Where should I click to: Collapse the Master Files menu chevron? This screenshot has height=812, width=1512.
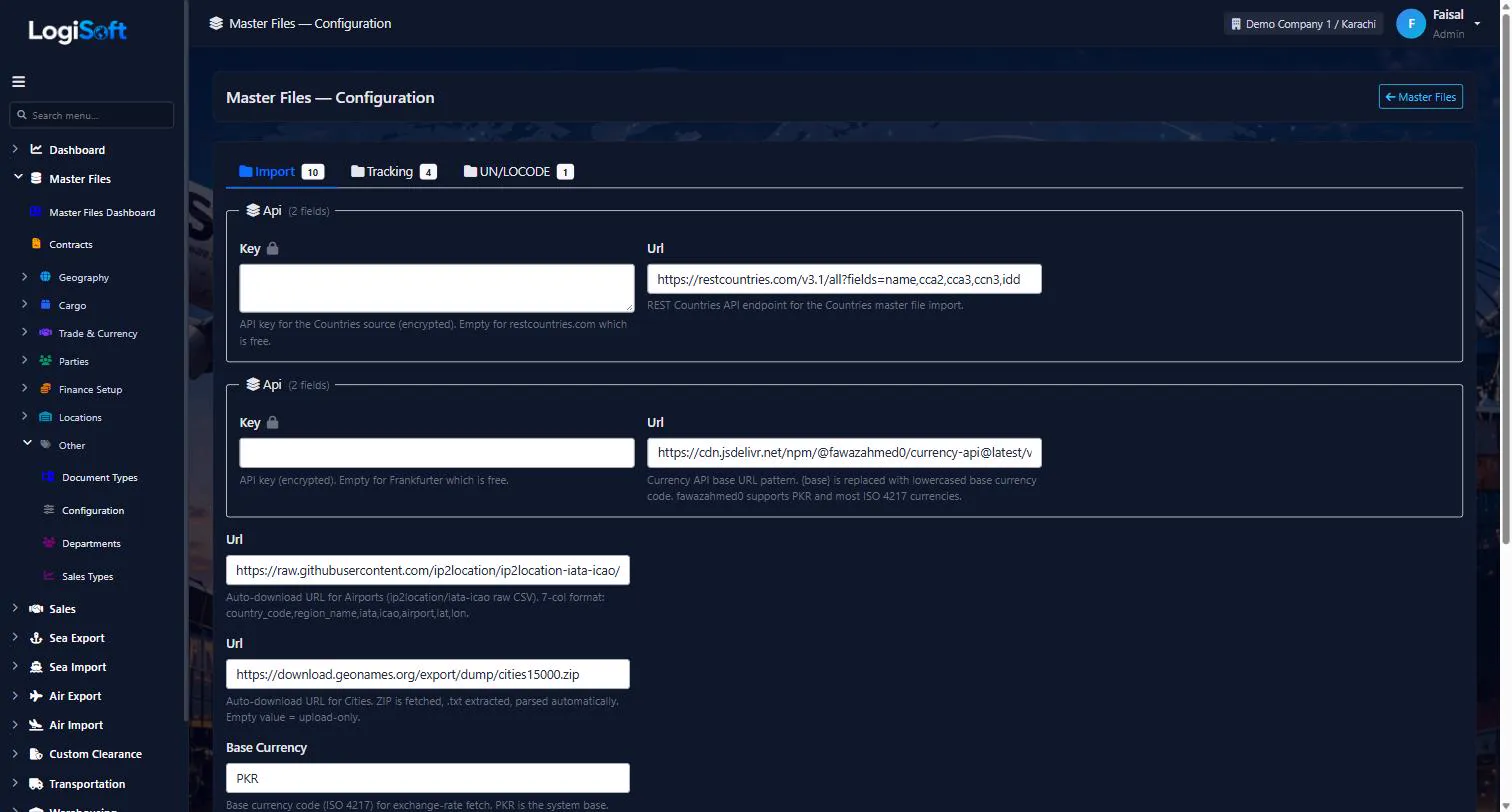pyautogui.click(x=18, y=177)
